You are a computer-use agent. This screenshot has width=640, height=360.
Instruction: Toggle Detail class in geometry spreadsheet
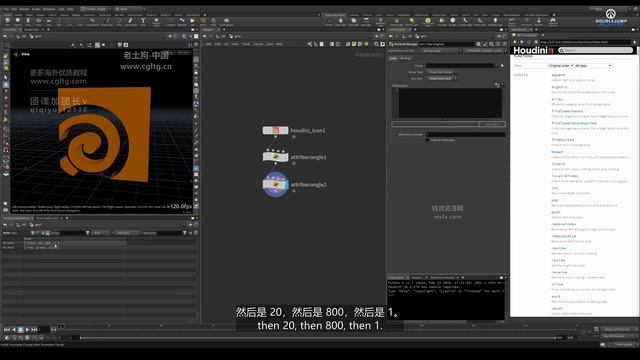tap(47, 233)
